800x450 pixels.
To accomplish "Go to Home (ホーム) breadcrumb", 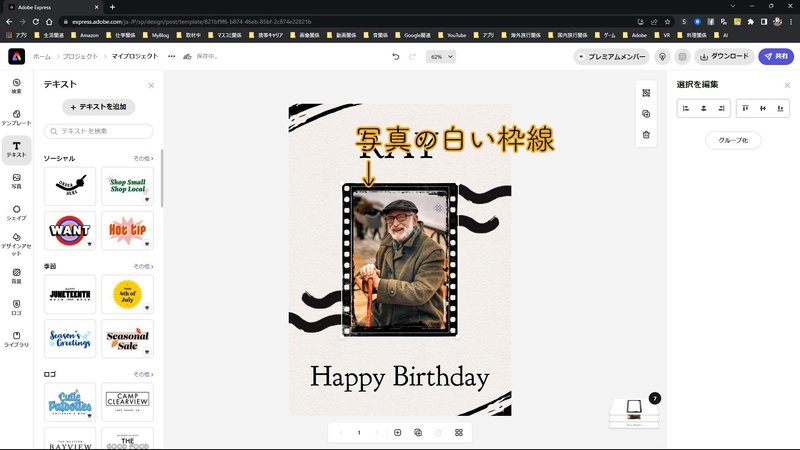I will 42,56.
